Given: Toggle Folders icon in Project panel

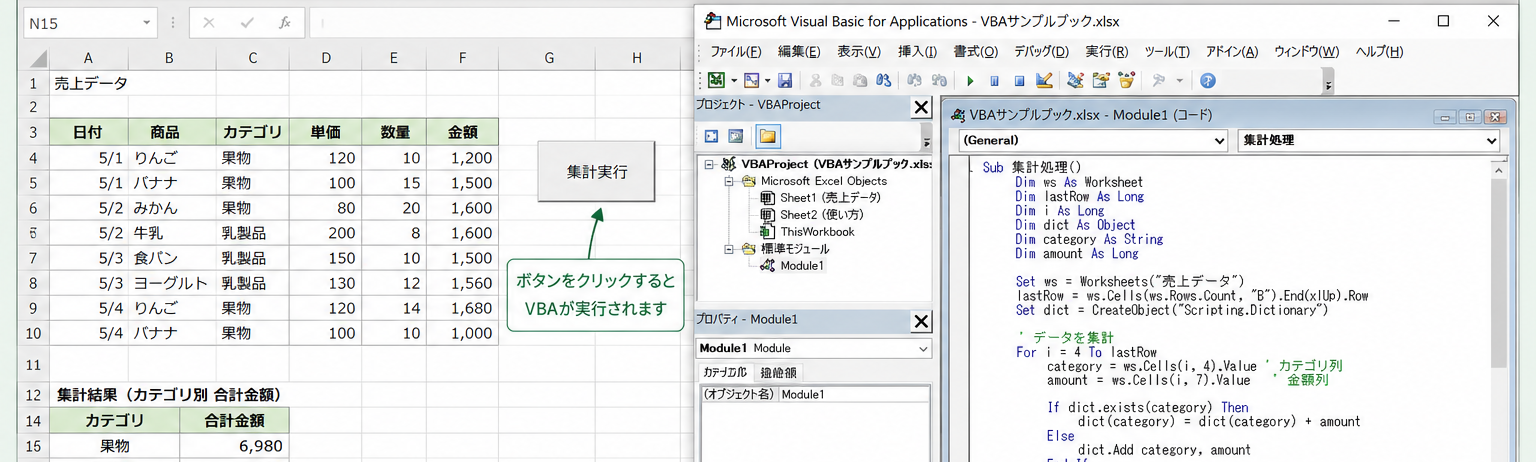Looking at the screenshot, I should click(x=768, y=136).
